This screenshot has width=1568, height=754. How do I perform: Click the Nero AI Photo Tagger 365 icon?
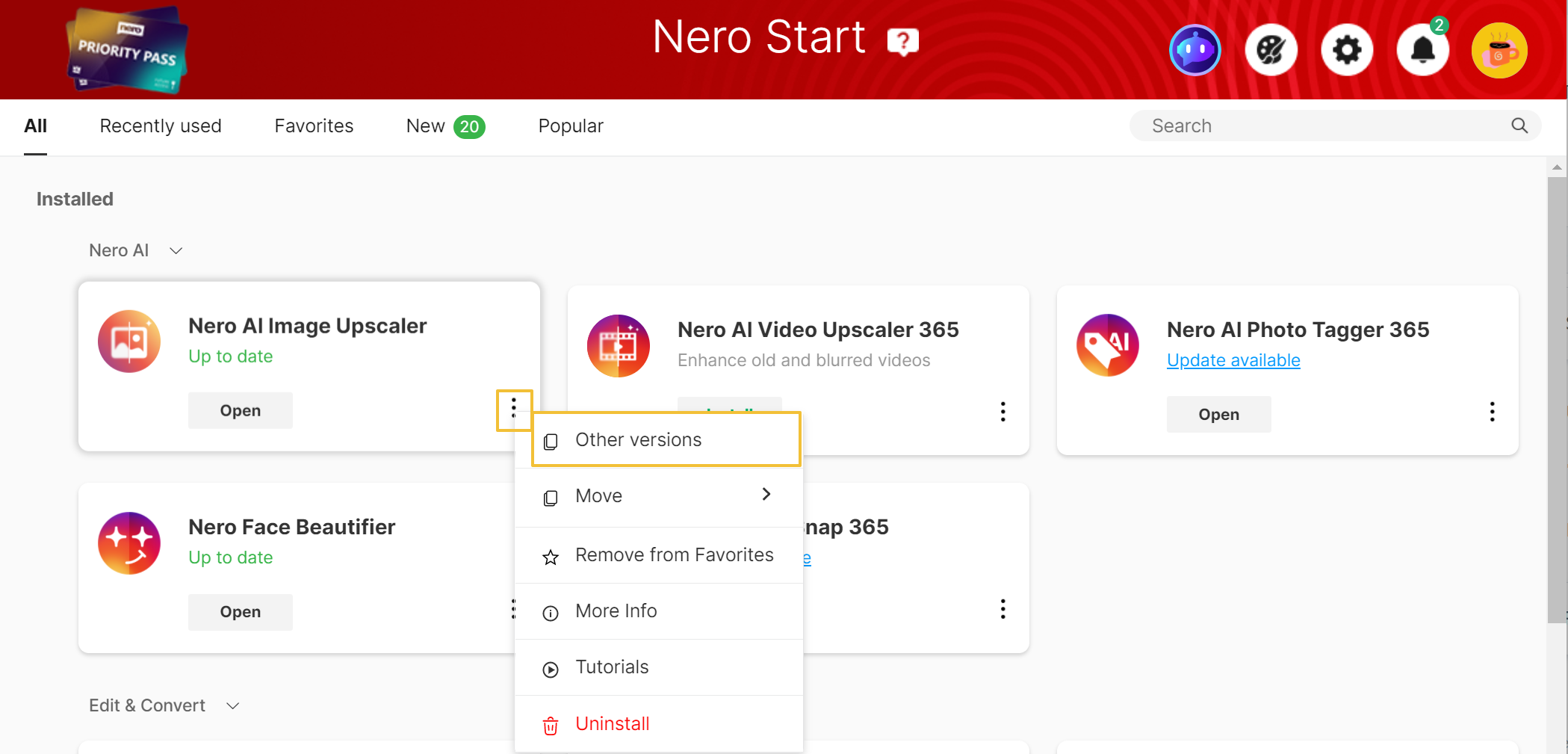1108,345
